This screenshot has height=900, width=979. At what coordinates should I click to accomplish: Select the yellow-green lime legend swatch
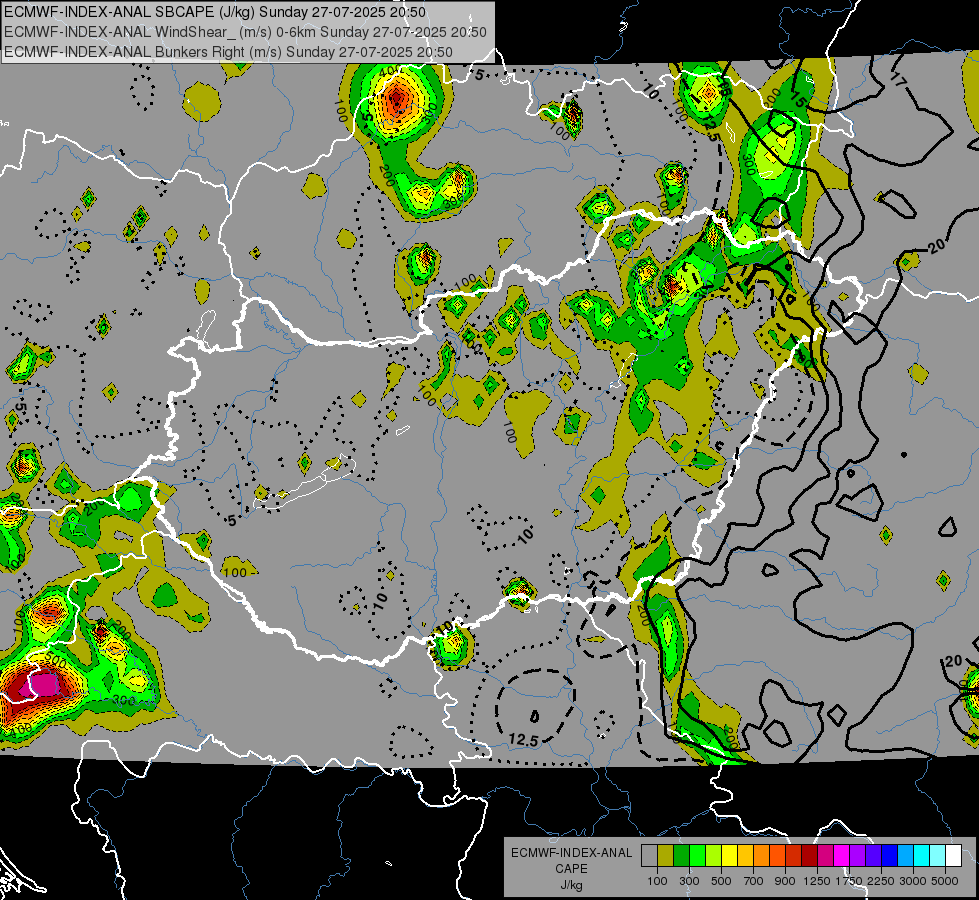click(x=714, y=856)
